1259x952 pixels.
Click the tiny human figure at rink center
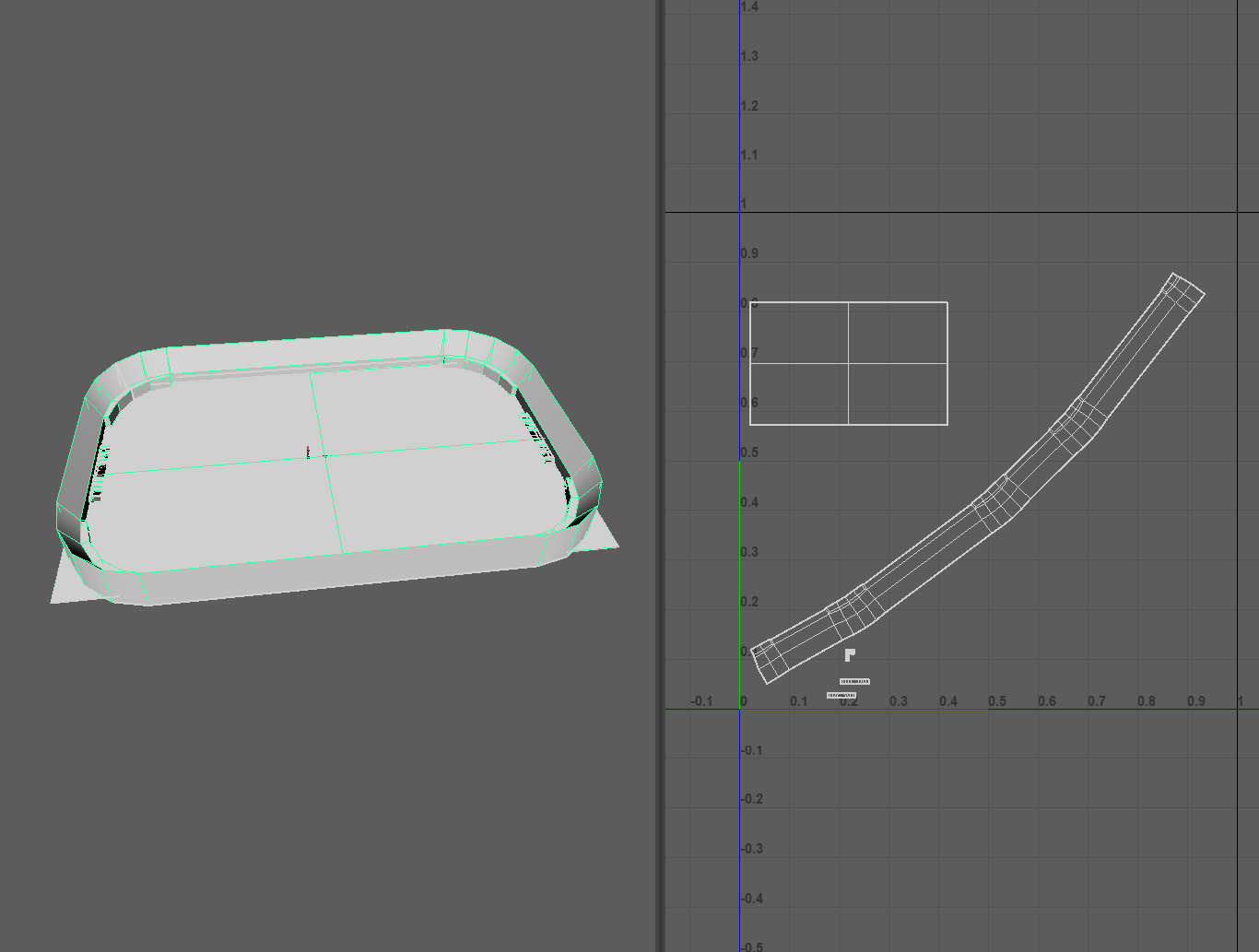308,452
